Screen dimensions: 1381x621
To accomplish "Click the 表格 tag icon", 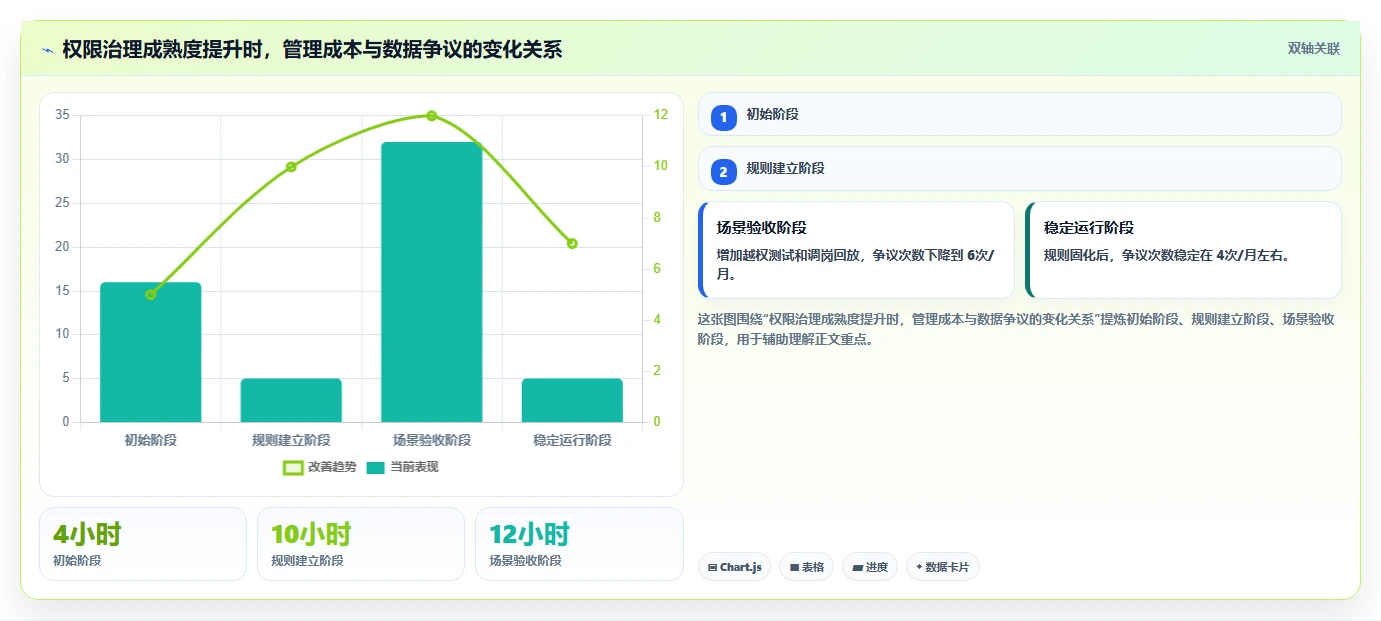I will pyautogui.click(x=794, y=567).
